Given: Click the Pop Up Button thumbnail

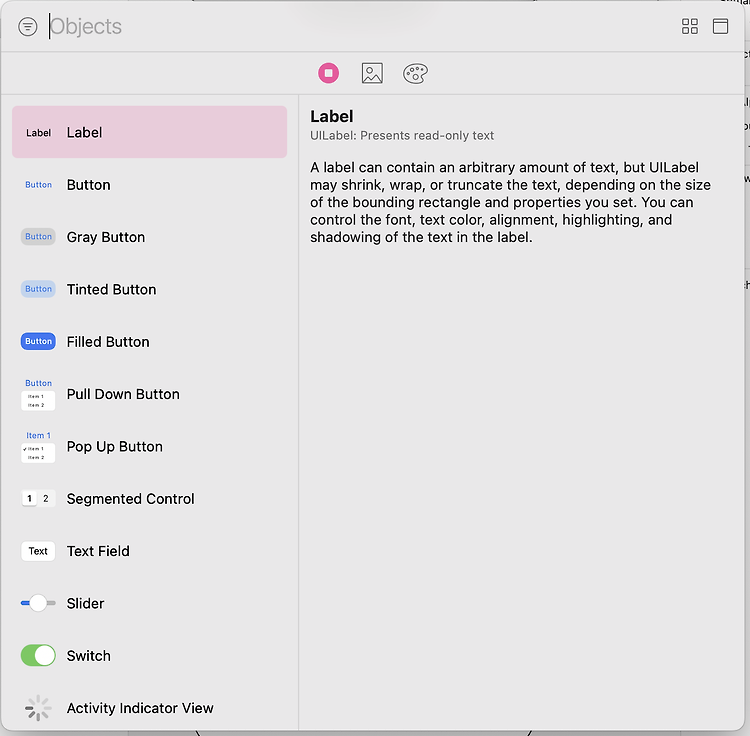Looking at the screenshot, I should 38,446.
